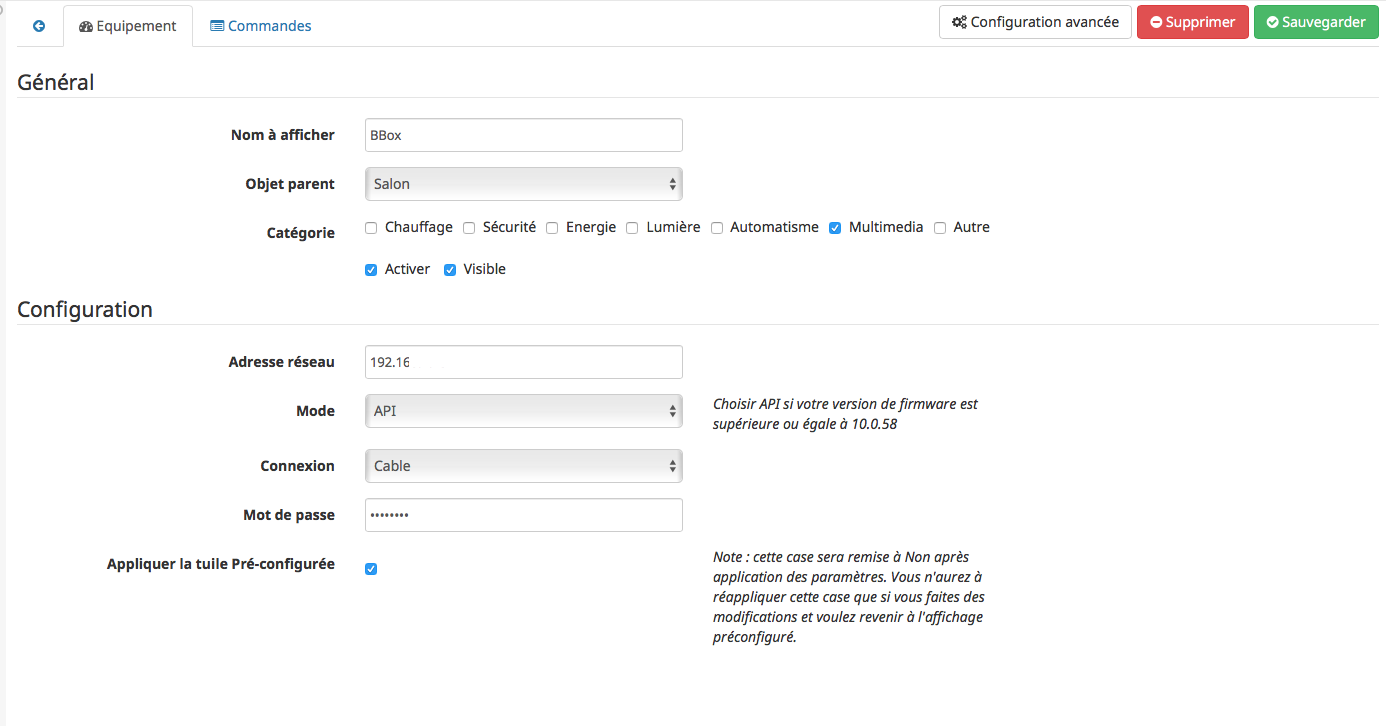The height and width of the screenshot is (726, 1386).
Task: Check the Chauffage category
Action: [371, 228]
